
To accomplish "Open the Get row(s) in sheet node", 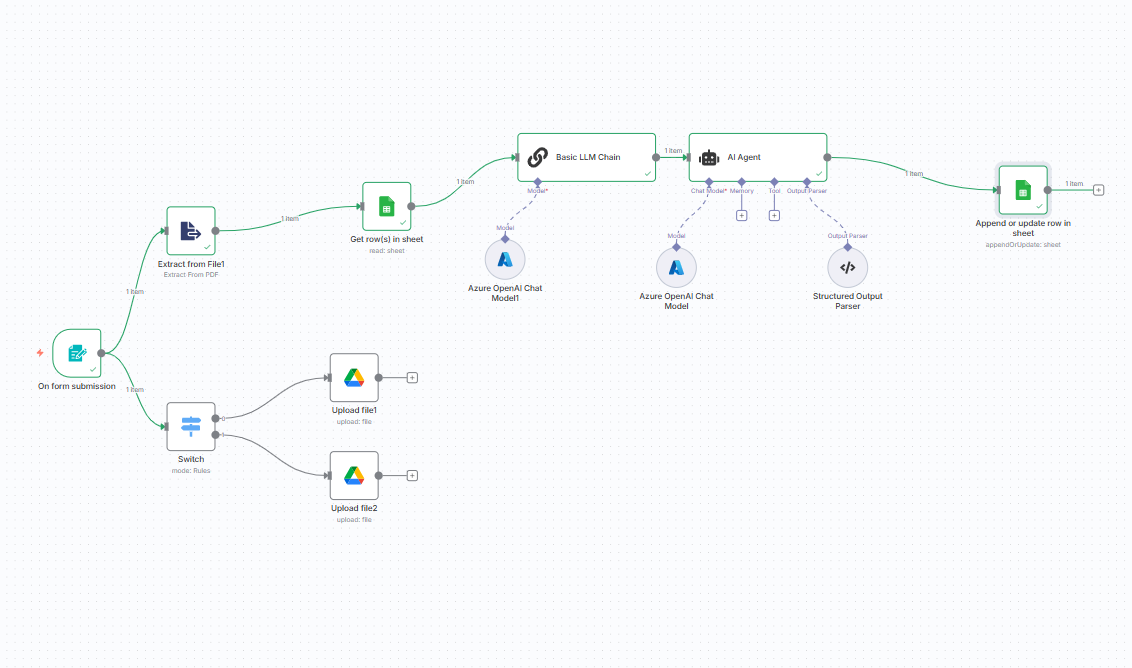I will (386, 207).
